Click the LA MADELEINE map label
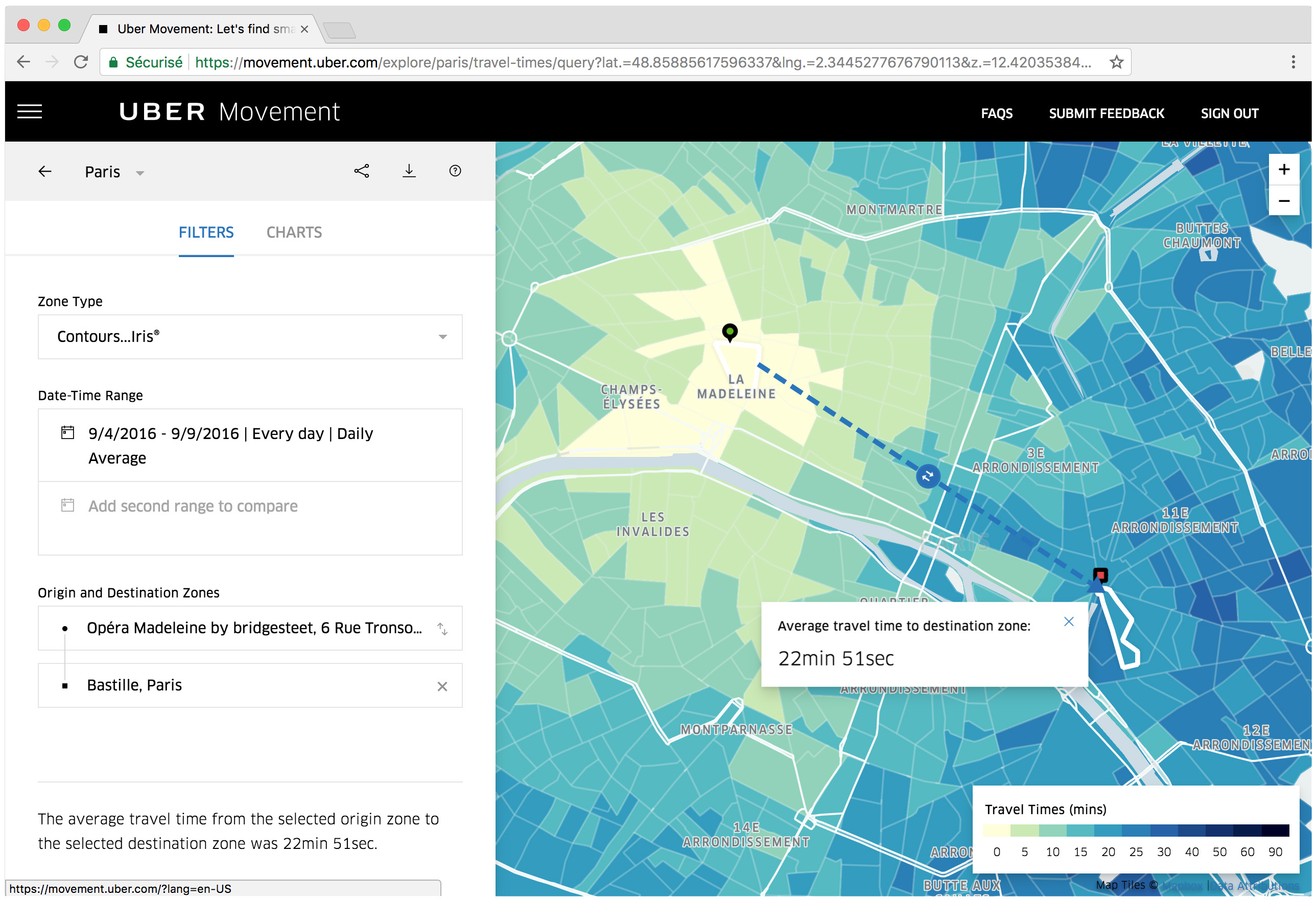Viewport: 1316px width, 921px height. [736, 386]
